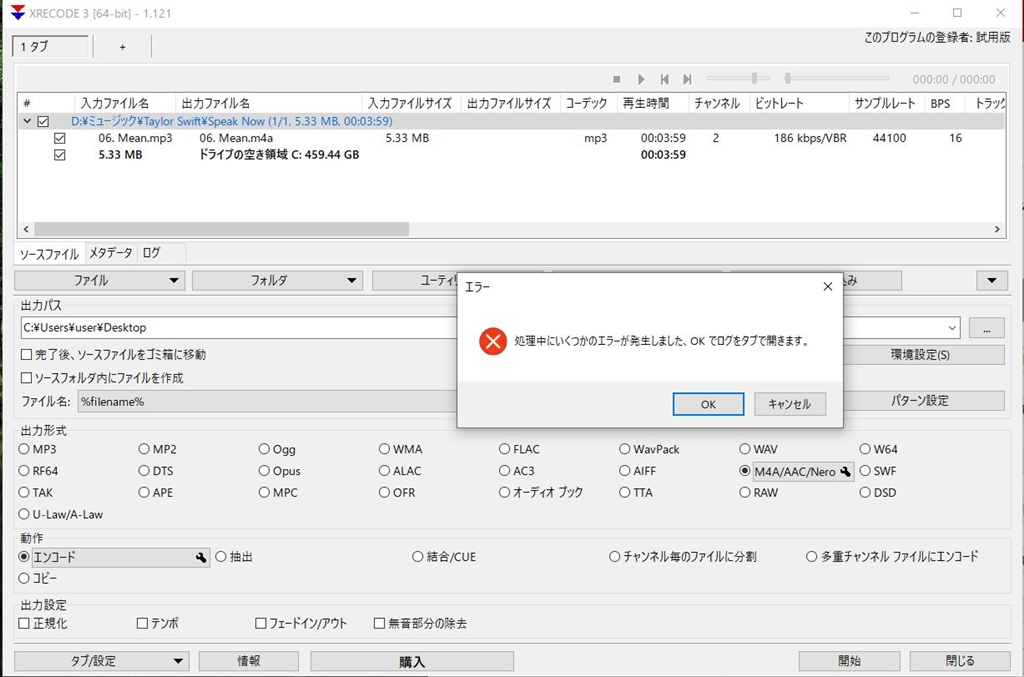Open the ファイル dropdown button
Screen dimensions: 1024x677
(100, 281)
